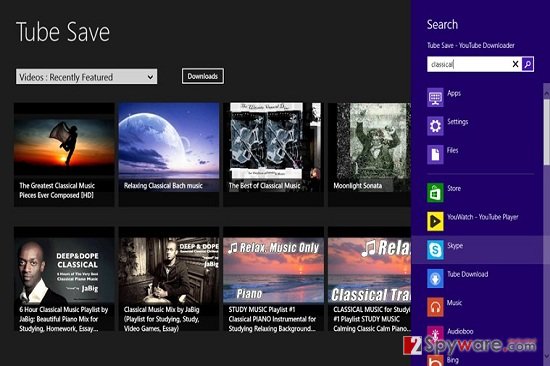Click the Tube Save app title
Screen dimensions: 550x366
tap(63, 32)
